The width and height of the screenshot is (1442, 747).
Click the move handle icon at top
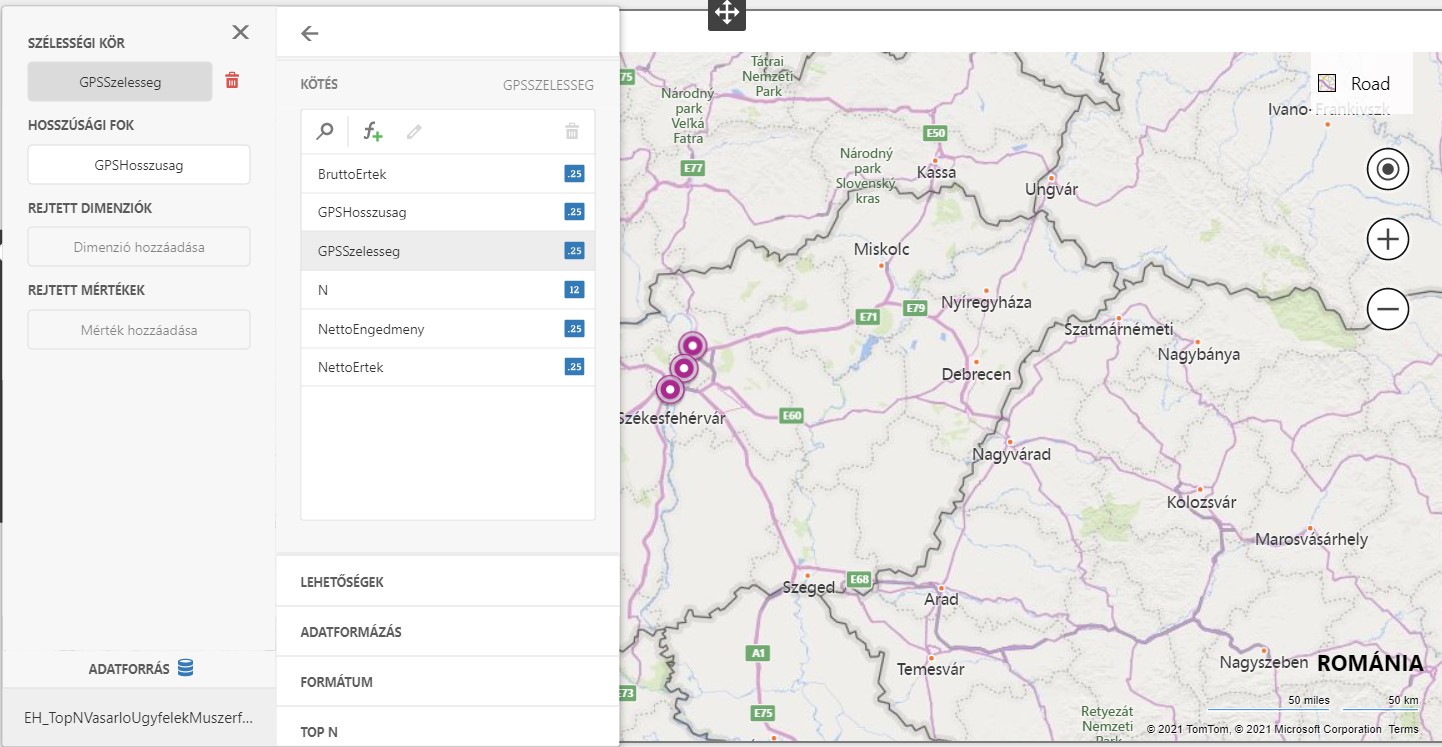[x=726, y=13]
